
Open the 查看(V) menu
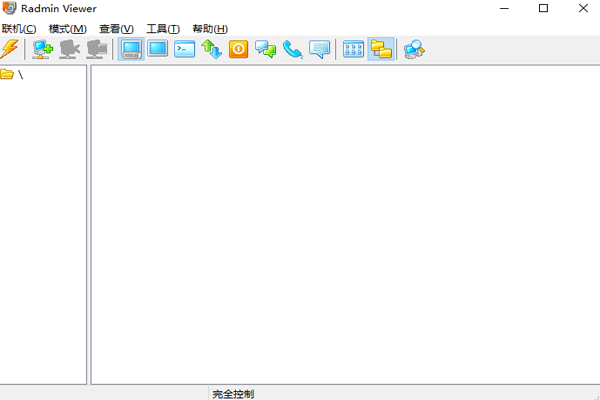click(x=116, y=29)
